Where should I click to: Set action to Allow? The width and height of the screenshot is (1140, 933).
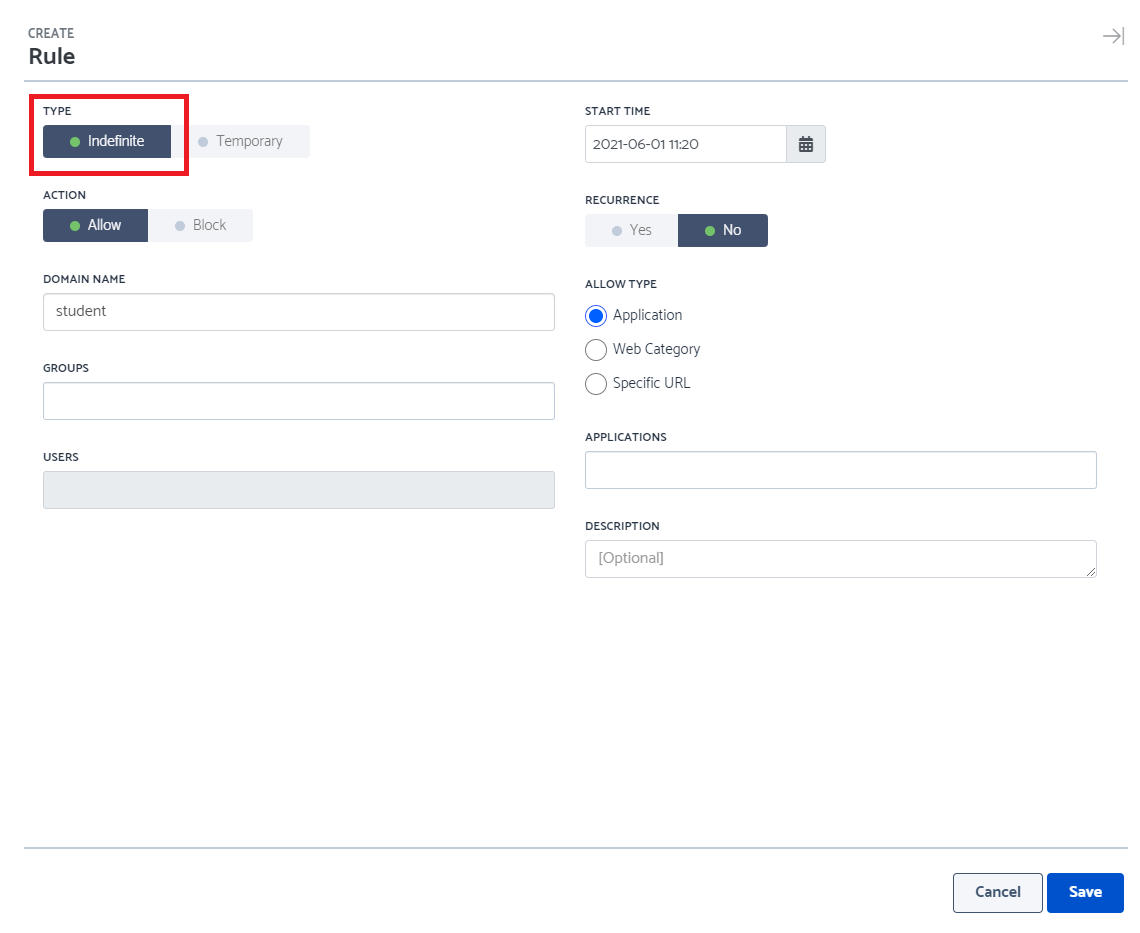pyautogui.click(x=95, y=225)
